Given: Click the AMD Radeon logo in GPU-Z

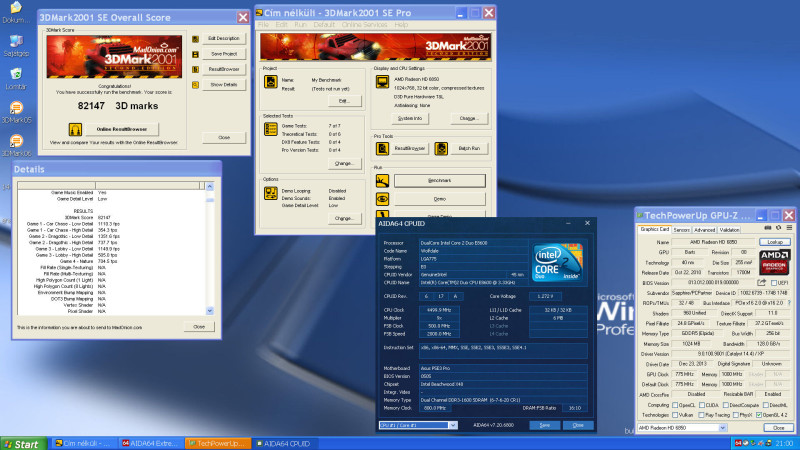Looking at the screenshot, I should [774, 262].
